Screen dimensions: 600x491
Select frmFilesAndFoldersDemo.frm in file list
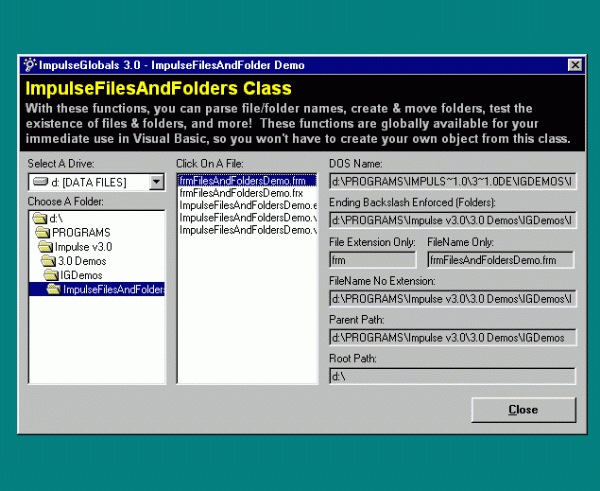pyautogui.click(x=247, y=181)
